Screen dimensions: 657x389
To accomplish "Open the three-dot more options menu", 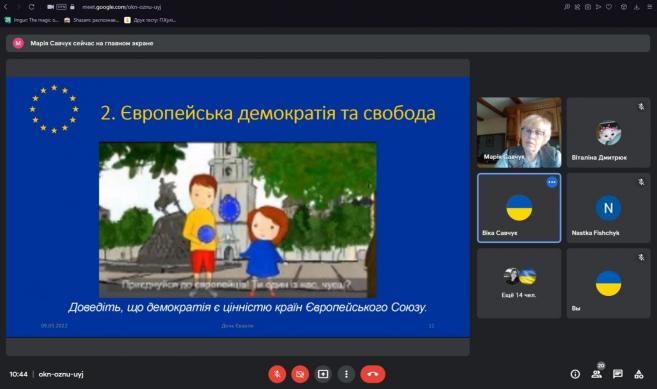I will click(346, 374).
